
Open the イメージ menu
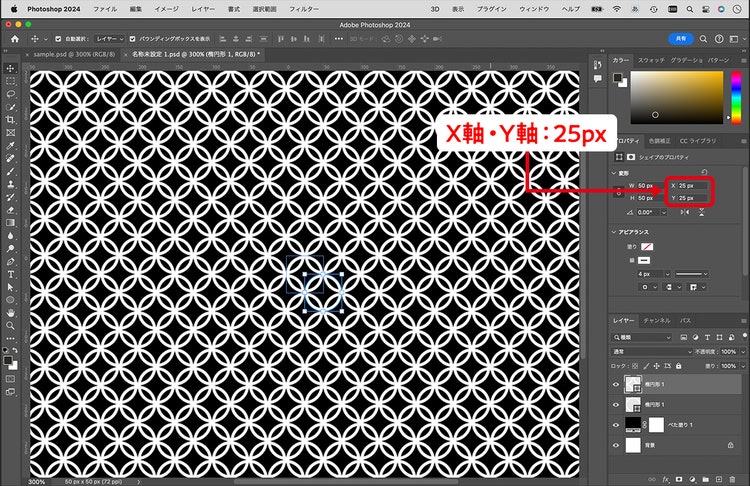[166, 9]
